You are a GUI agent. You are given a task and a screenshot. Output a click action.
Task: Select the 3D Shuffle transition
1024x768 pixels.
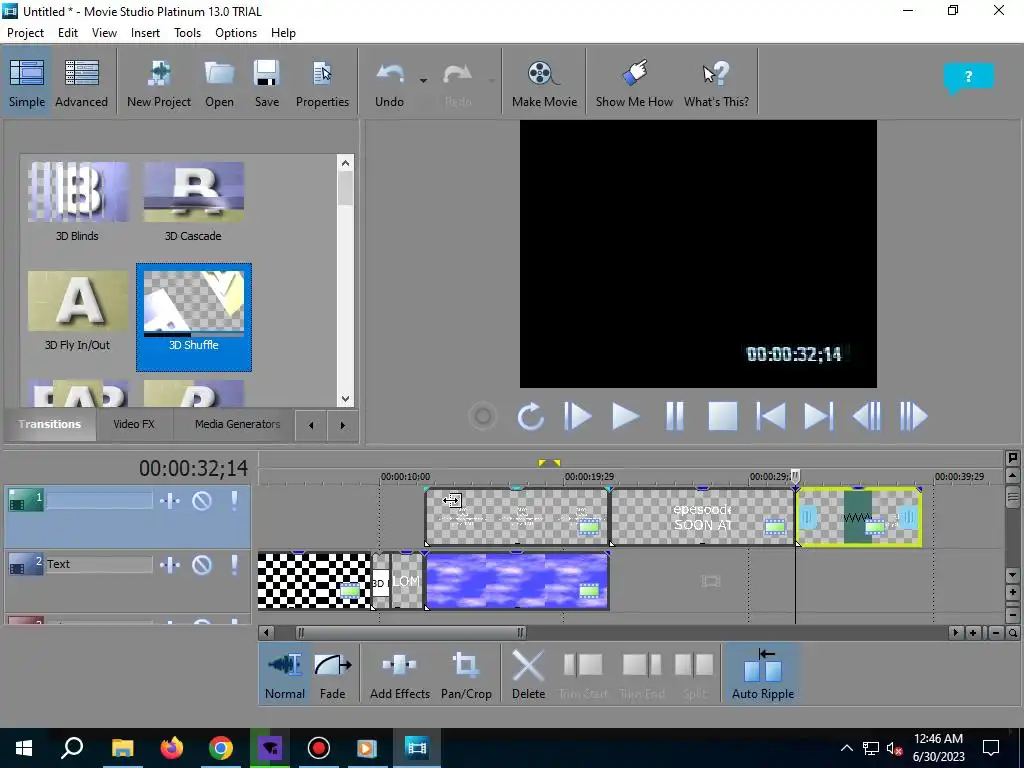click(193, 317)
